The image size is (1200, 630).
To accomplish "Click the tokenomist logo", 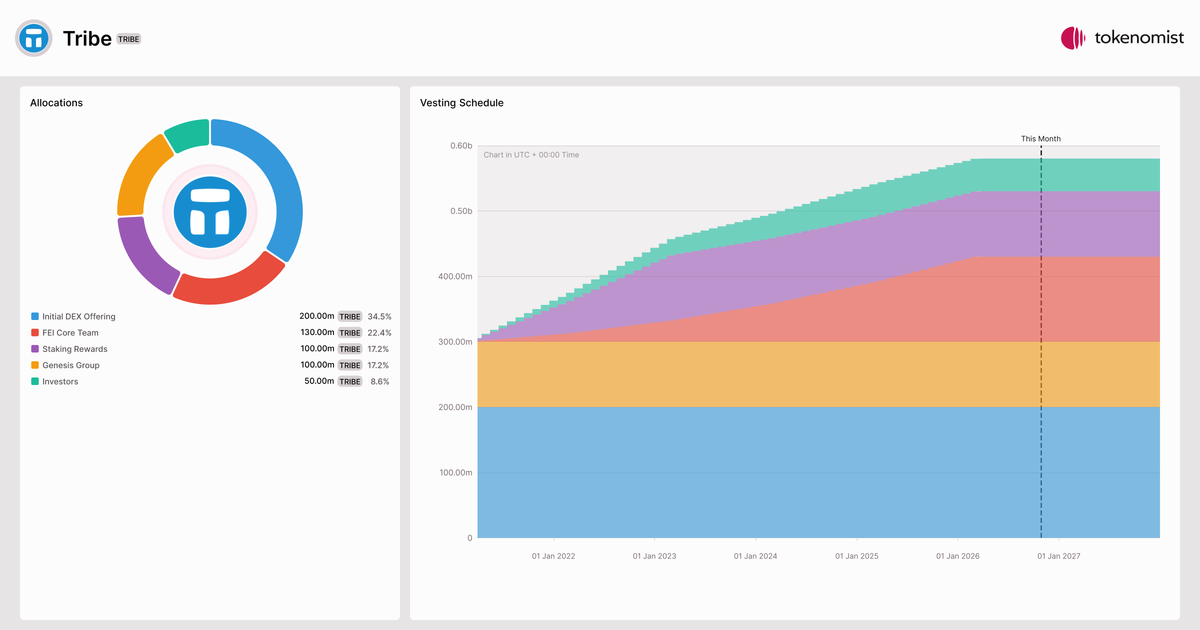I will (x=1122, y=38).
